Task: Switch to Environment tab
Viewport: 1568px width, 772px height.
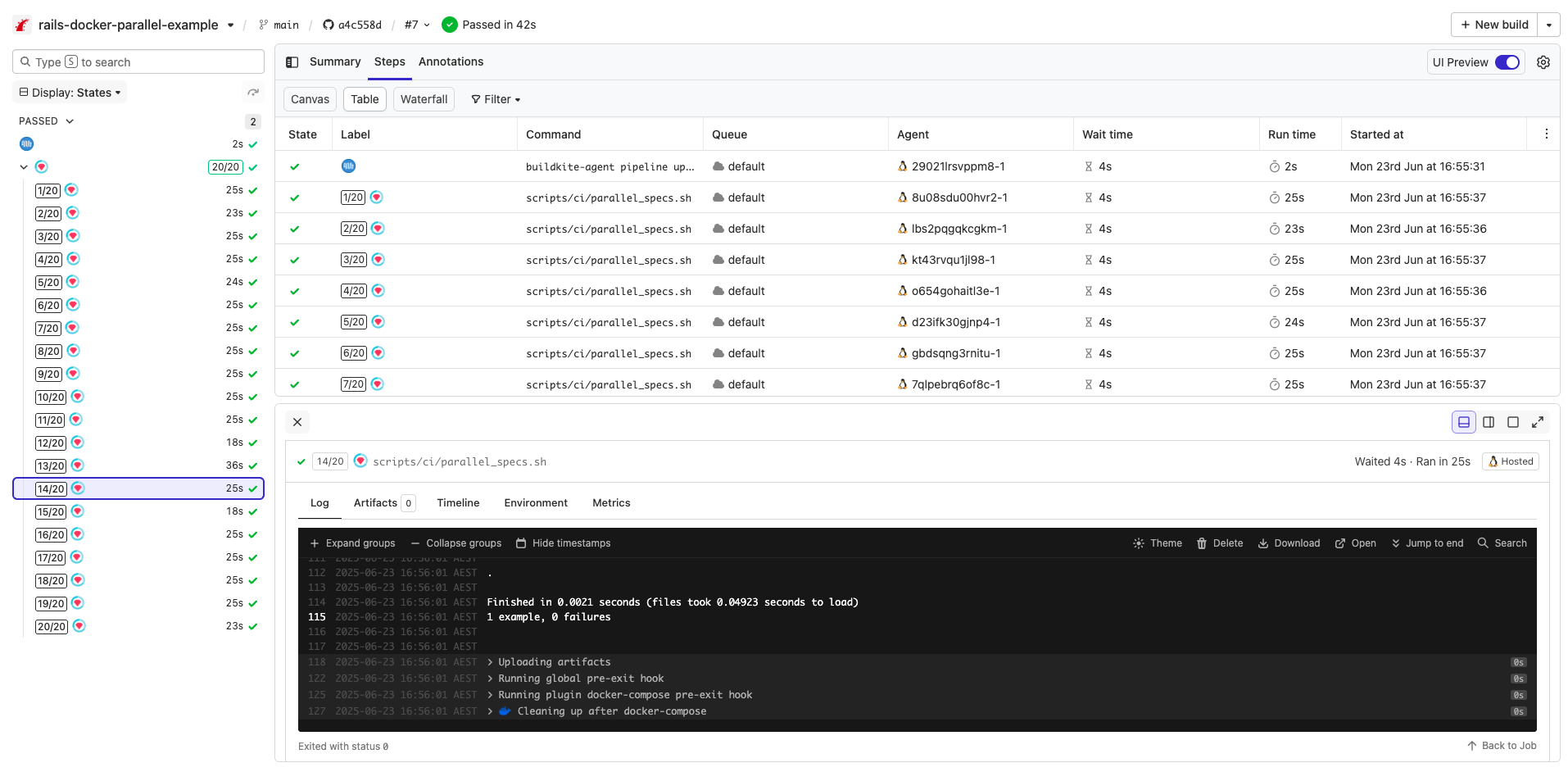Action: click(x=536, y=503)
